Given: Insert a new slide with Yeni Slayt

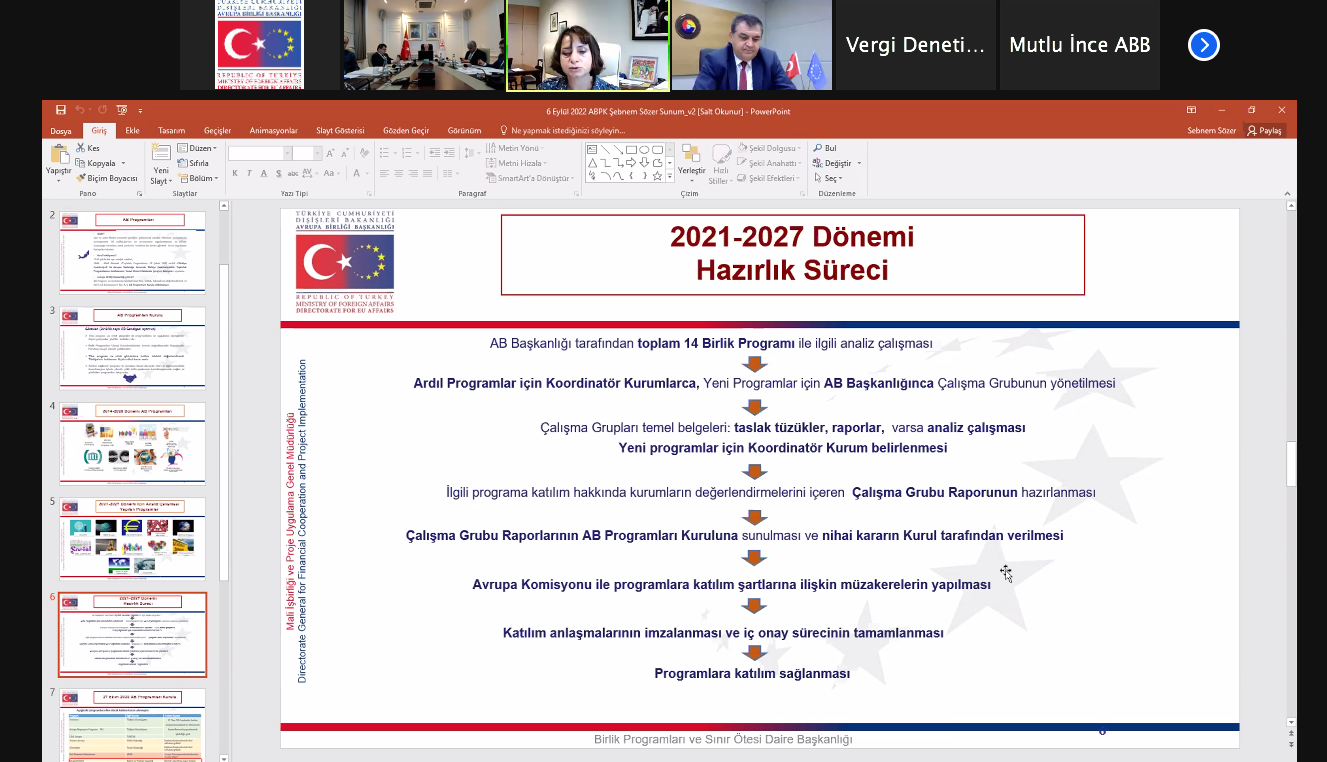Looking at the screenshot, I should click(160, 155).
